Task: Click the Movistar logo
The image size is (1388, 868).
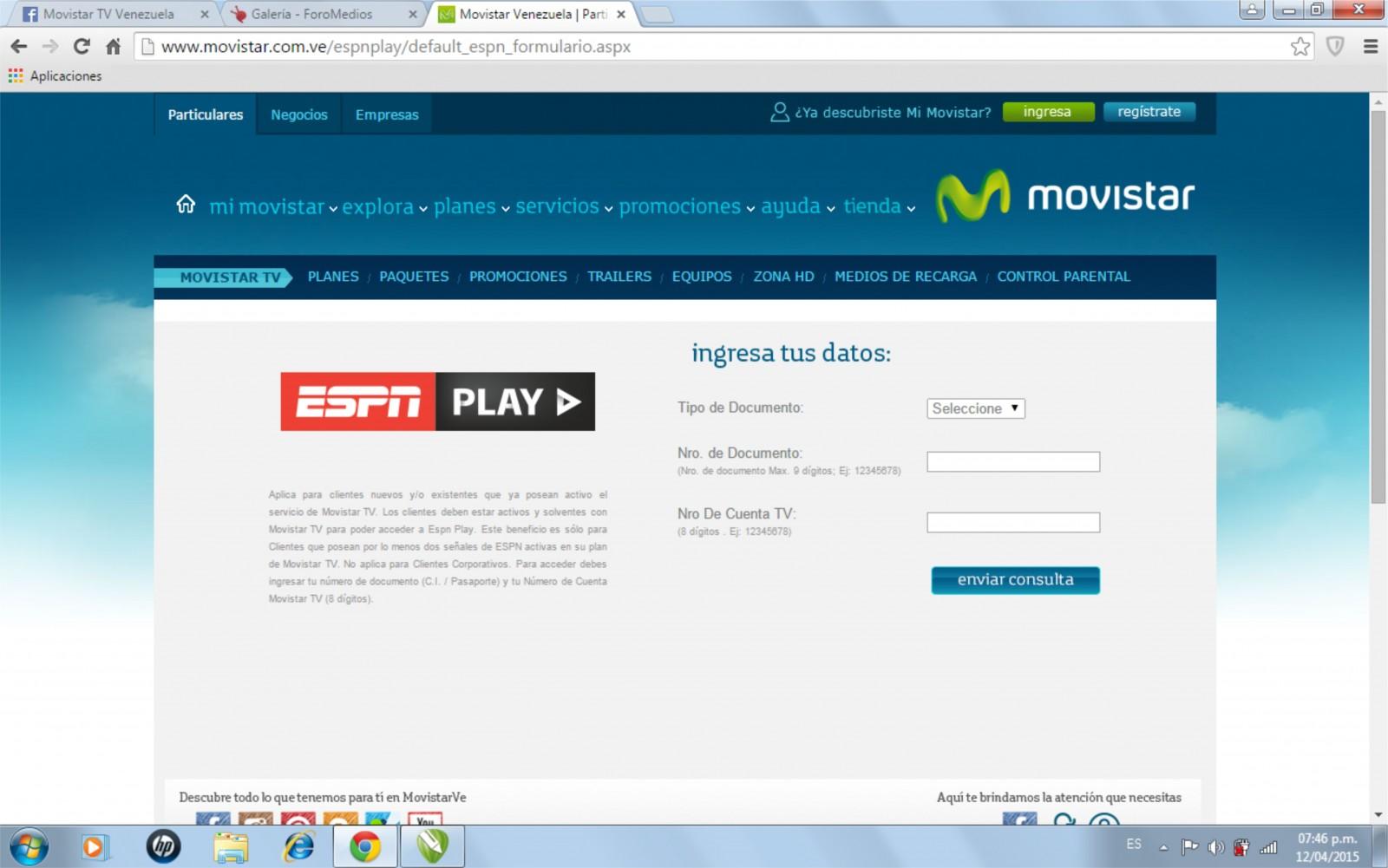Action: 1065,196
